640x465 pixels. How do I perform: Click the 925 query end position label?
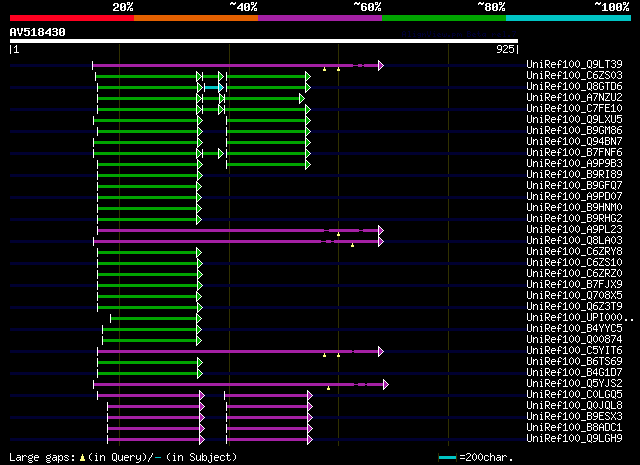pyautogui.click(x=505, y=49)
